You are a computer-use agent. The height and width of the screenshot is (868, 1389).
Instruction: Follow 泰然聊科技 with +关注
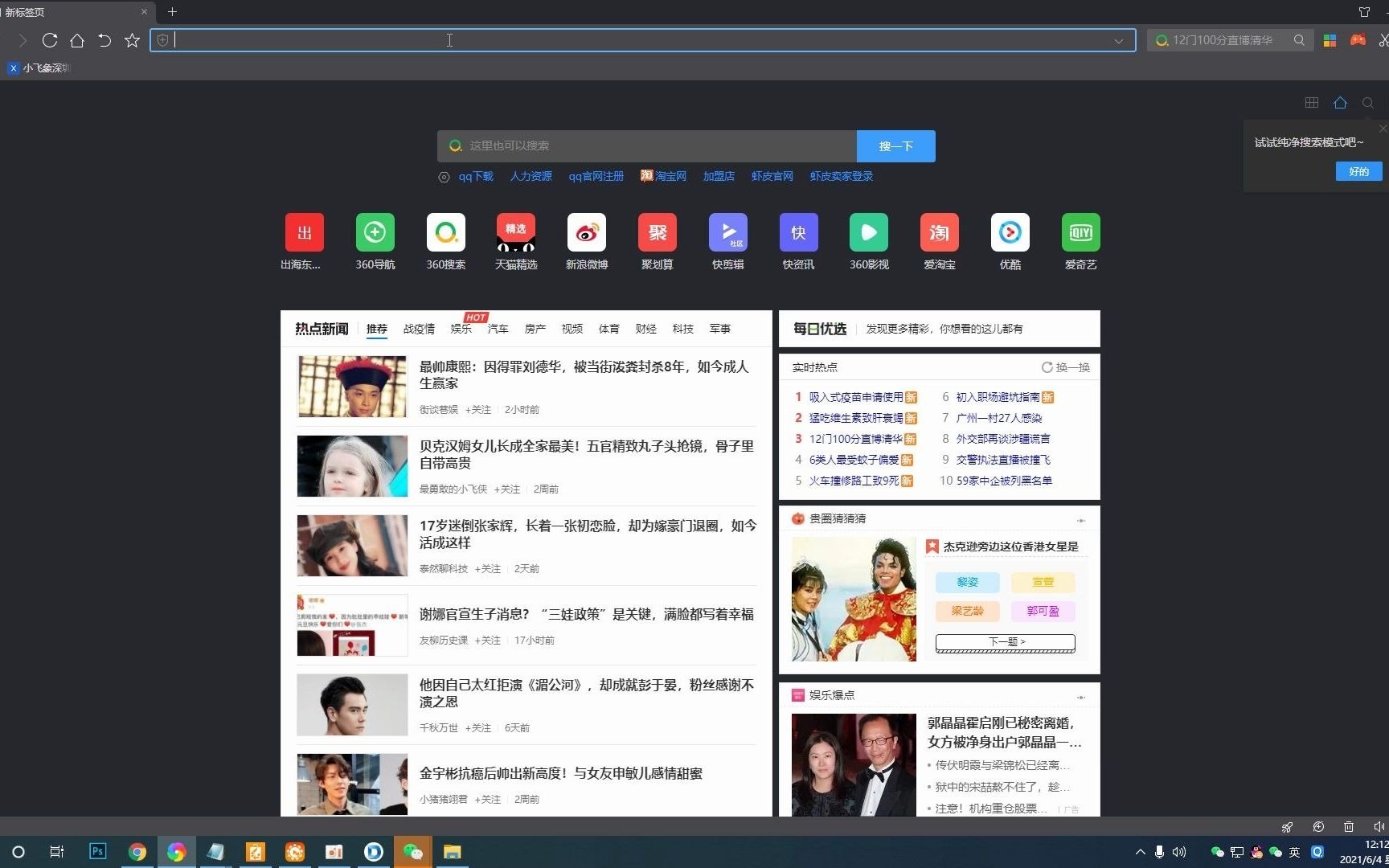(x=487, y=569)
